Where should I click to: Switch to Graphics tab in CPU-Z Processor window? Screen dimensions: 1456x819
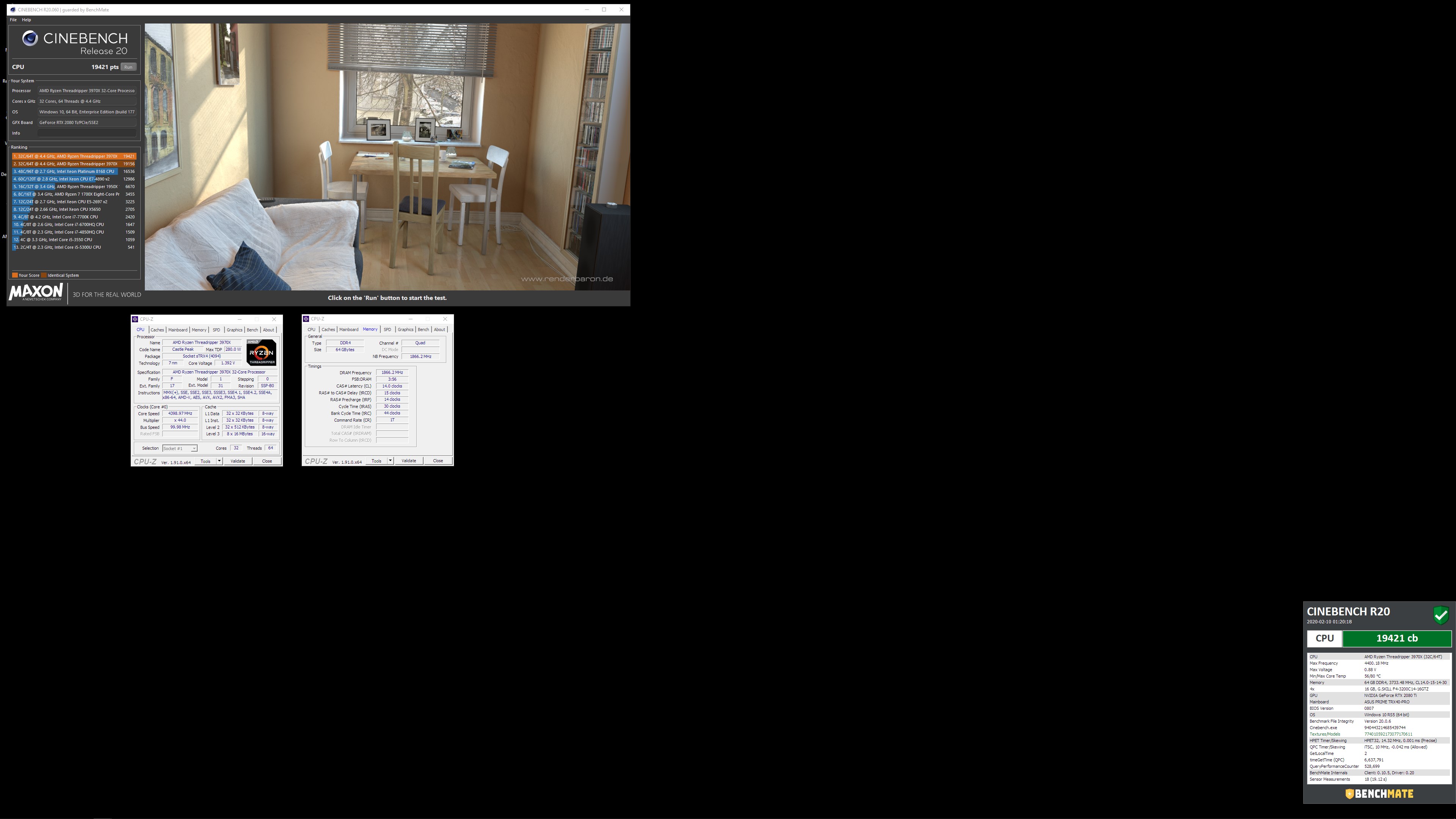[x=235, y=329]
